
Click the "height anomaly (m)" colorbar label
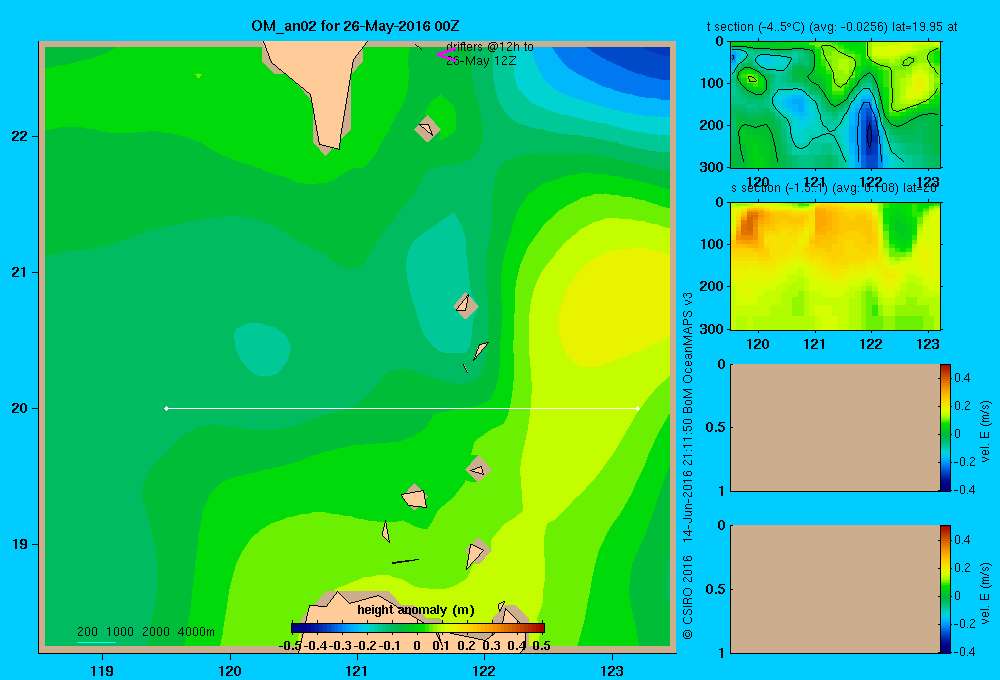pos(416,610)
